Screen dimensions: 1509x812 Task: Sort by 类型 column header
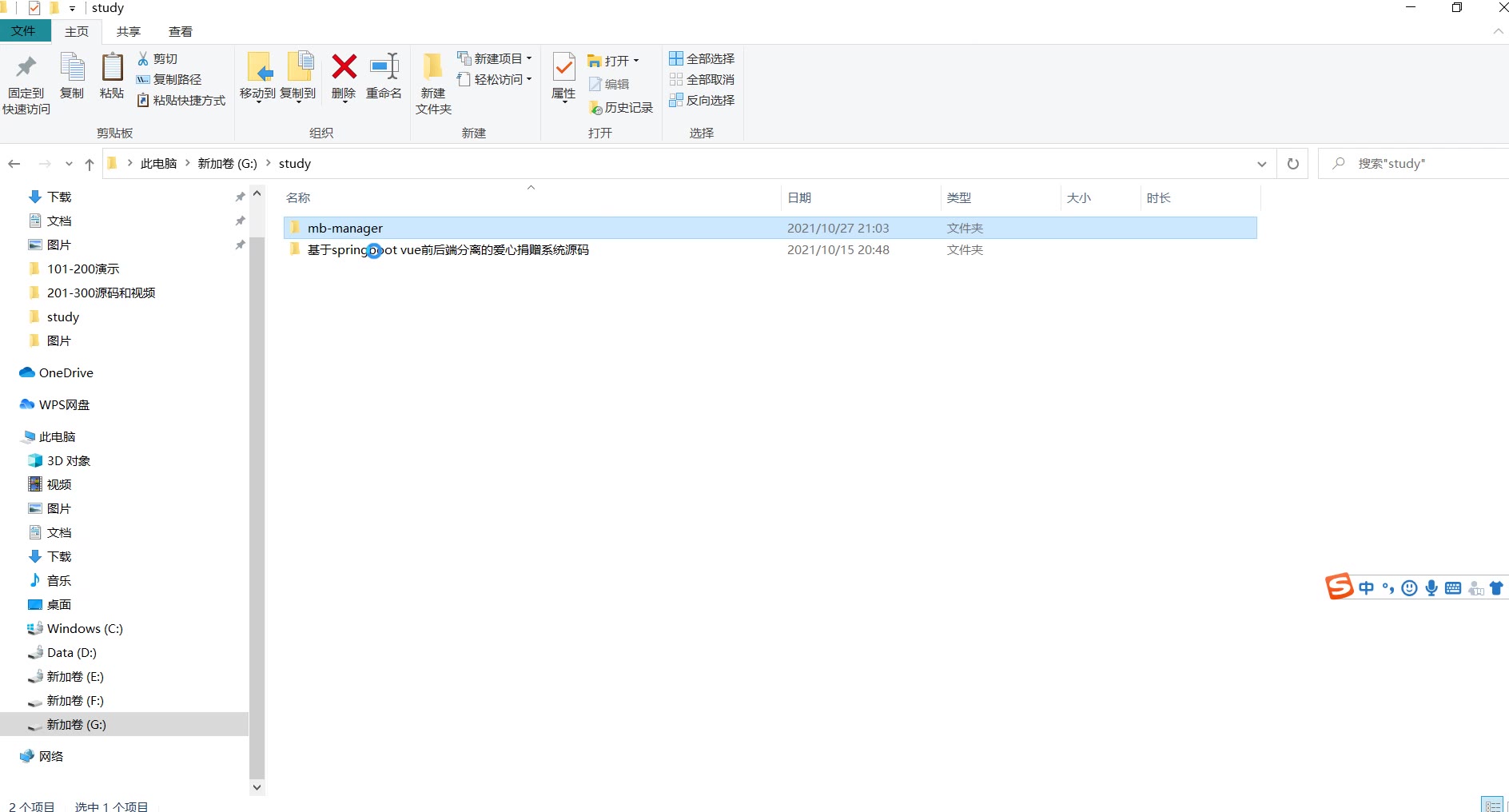1001,197
